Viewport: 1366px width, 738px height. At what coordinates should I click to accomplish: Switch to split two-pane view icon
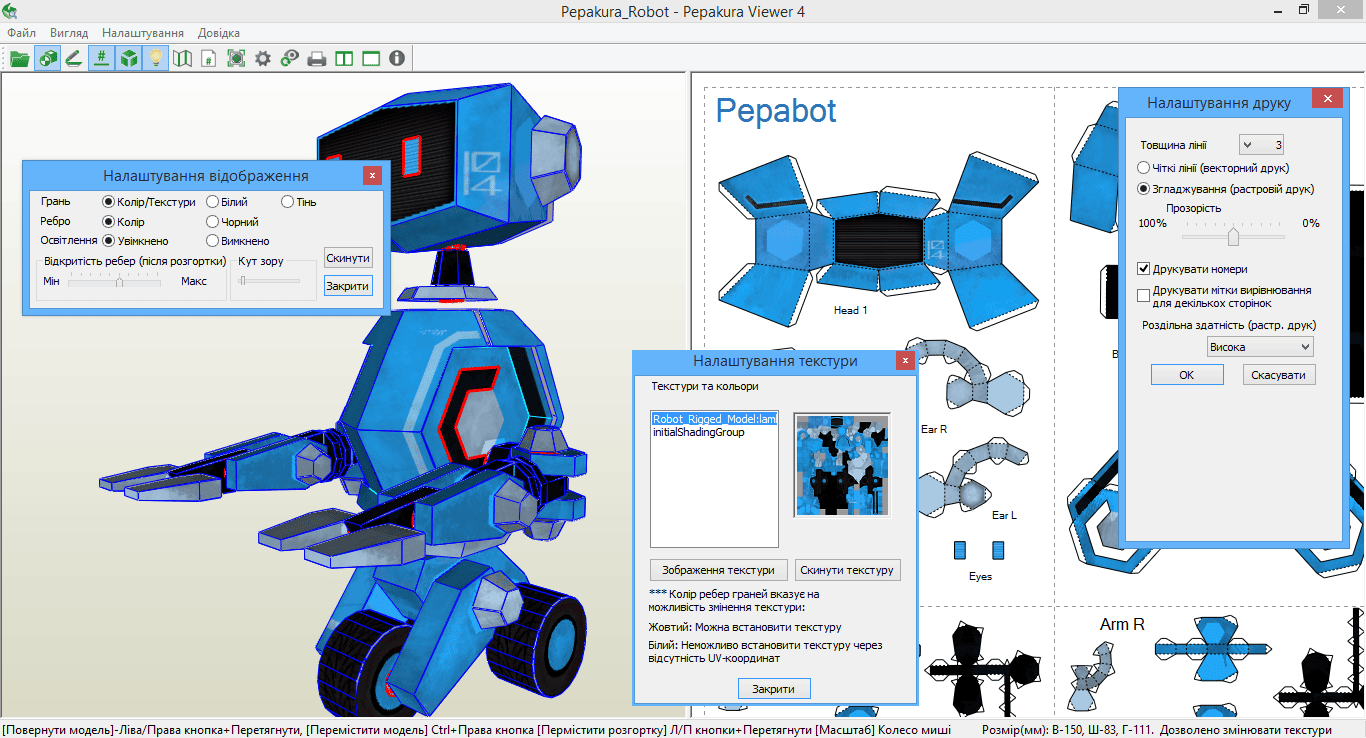coord(344,58)
